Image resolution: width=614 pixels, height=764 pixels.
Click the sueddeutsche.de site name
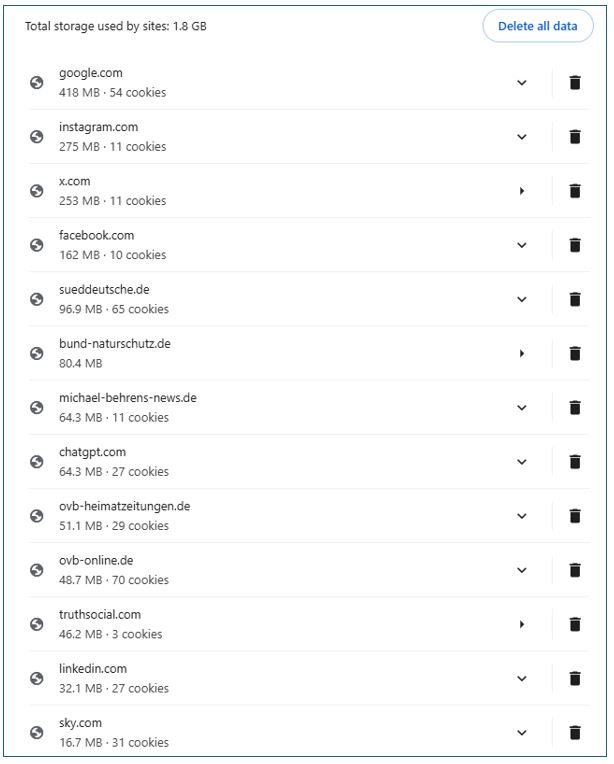tap(104, 289)
